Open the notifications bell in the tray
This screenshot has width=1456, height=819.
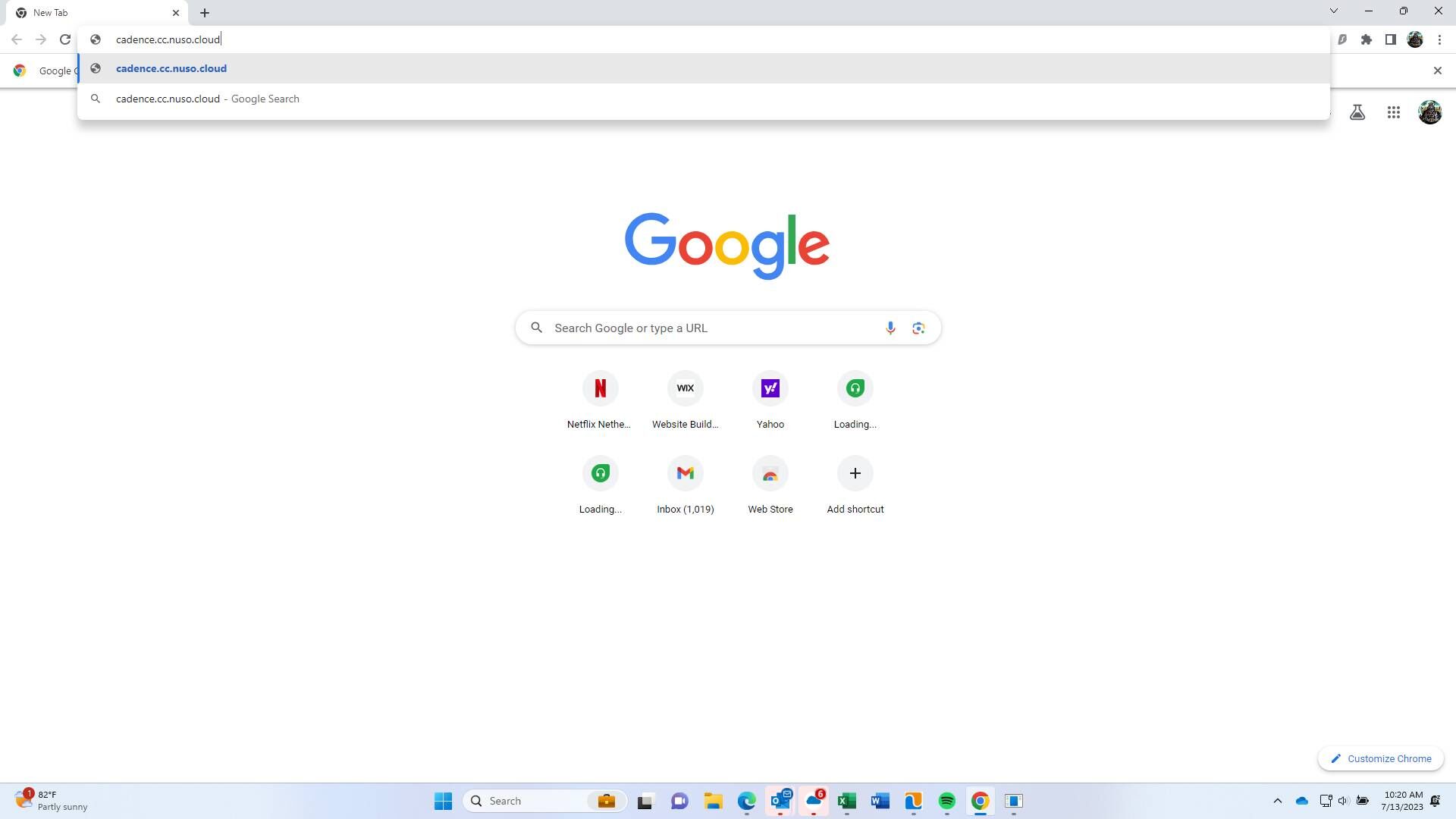pos(1435,801)
